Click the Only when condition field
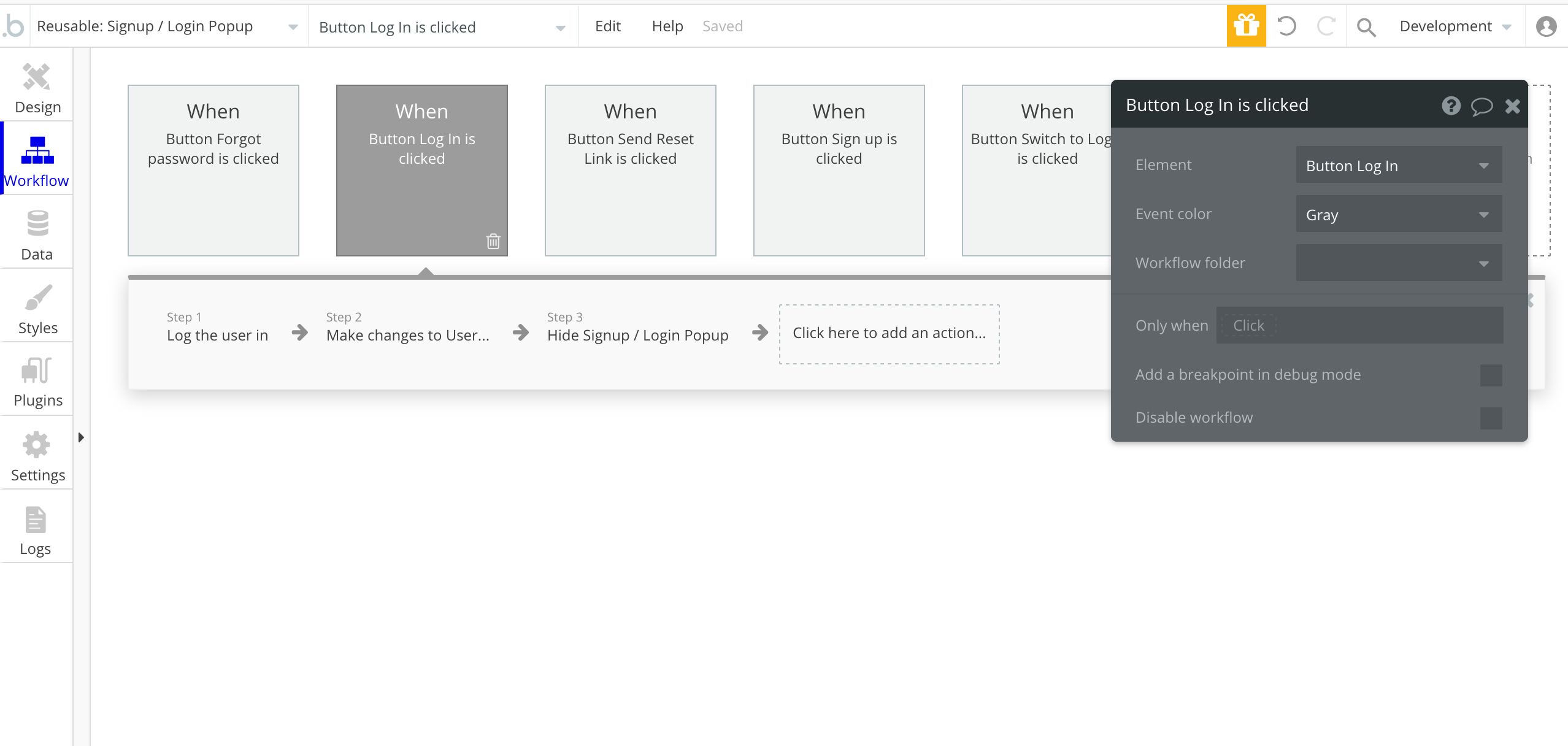 [1359, 326]
